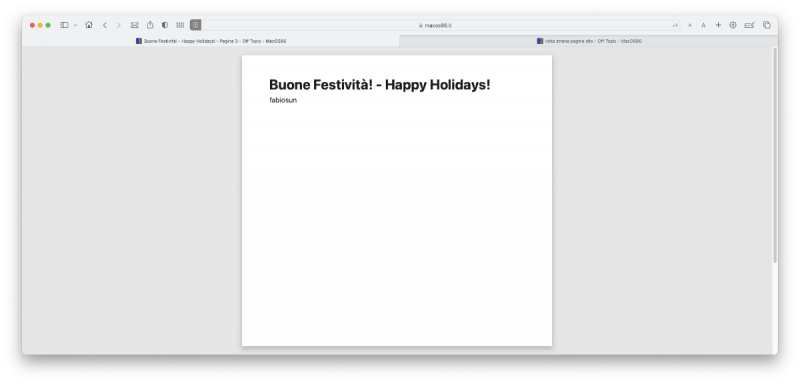800x384 pixels.
Task: Click the Mail envelope toolbar icon
Action: click(135, 25)
